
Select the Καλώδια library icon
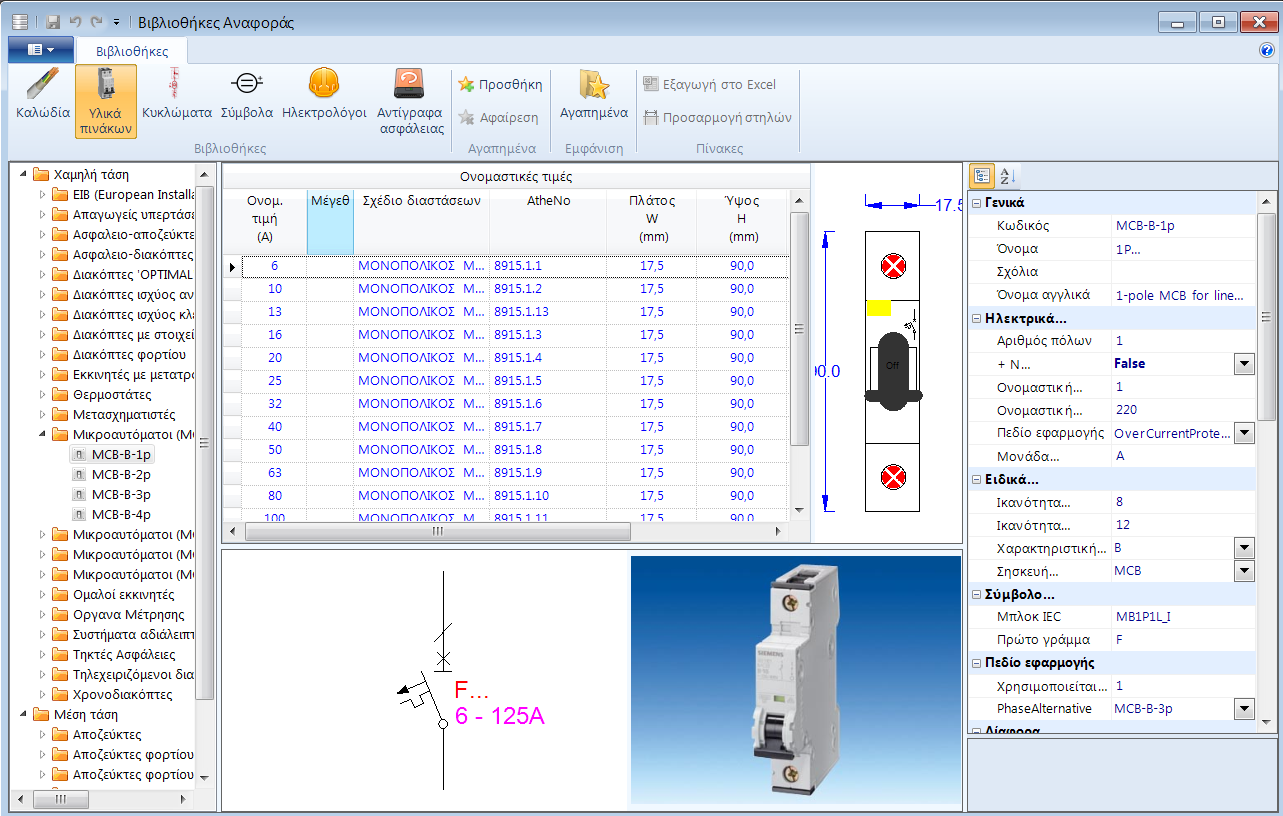point(39,95)
